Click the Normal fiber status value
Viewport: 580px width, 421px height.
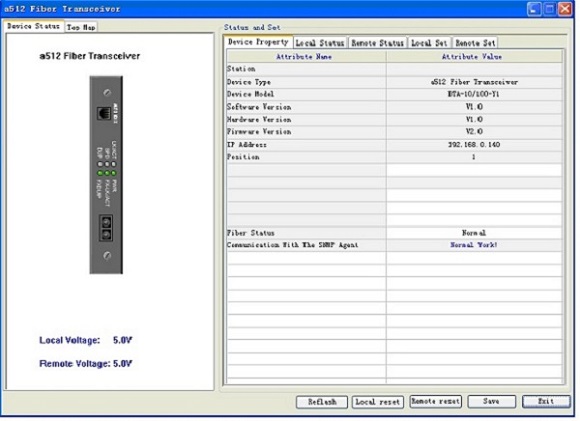(474, 233)
